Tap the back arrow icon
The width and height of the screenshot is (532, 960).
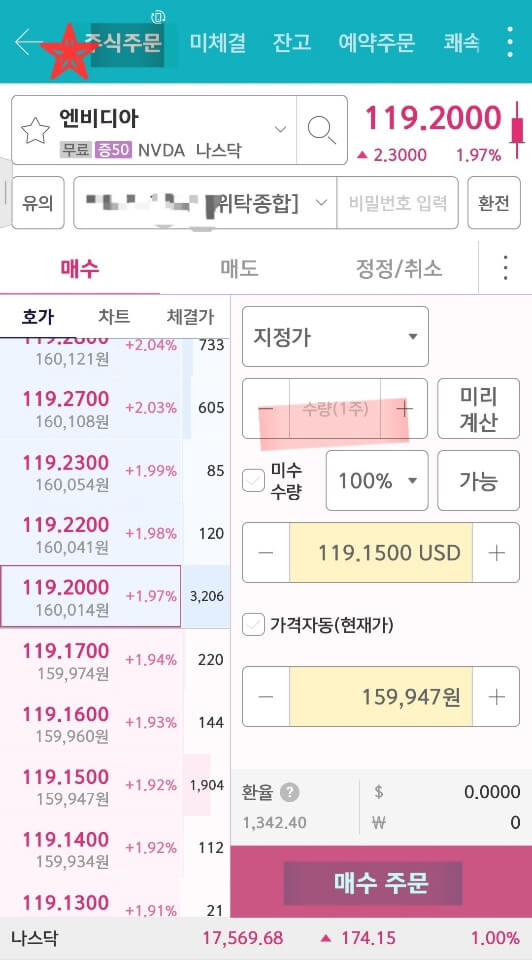point(28,42)
